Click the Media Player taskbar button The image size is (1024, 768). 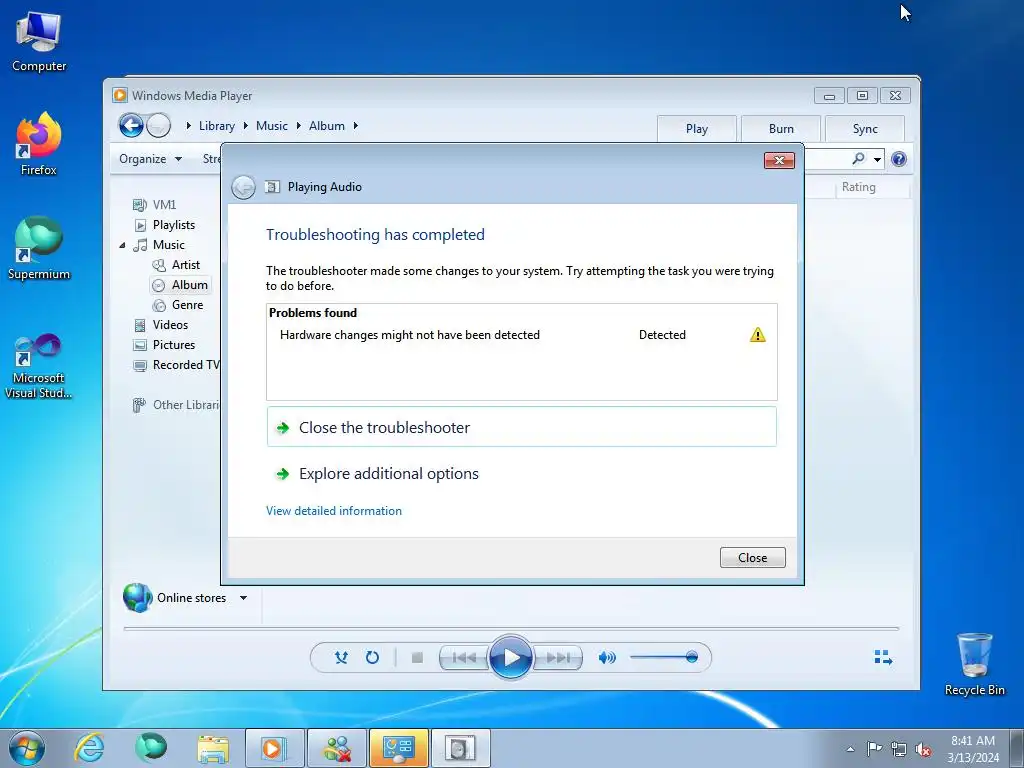pyautogui.click(x=274, y=748)
